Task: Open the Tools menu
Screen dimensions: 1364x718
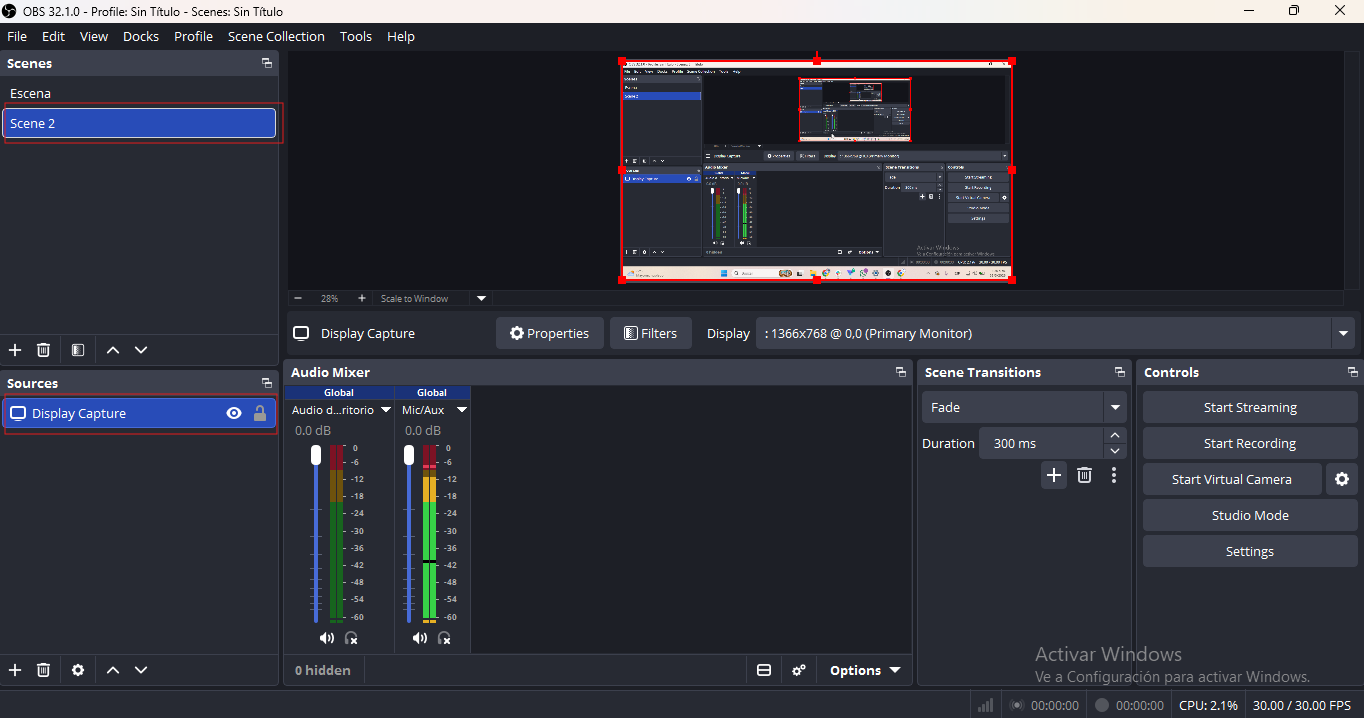Action: tap(355, 36)
